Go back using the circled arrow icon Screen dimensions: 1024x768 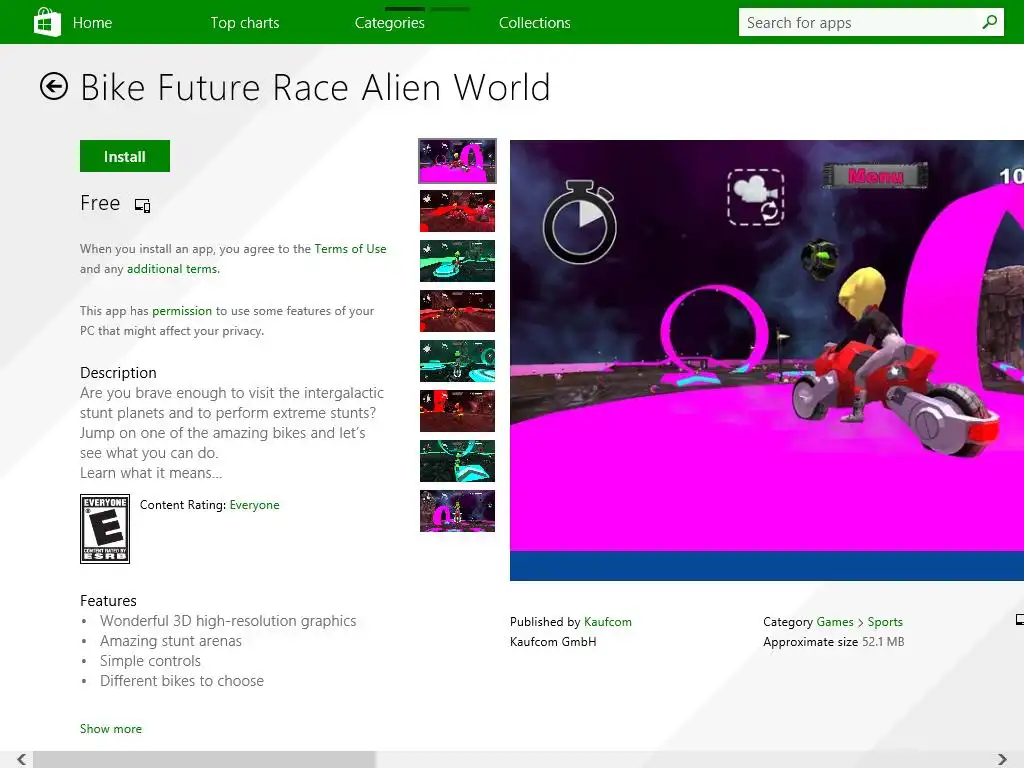(54, 86)
